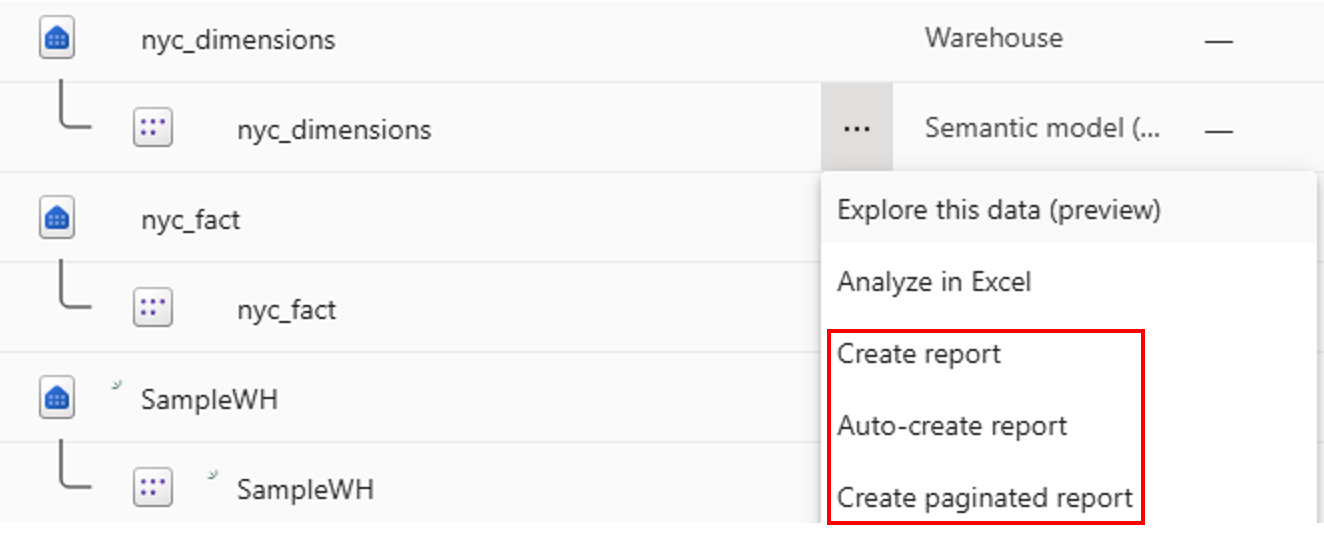Open the nyc_fact semantic model name
The image size is (1324, 541).
286,310
